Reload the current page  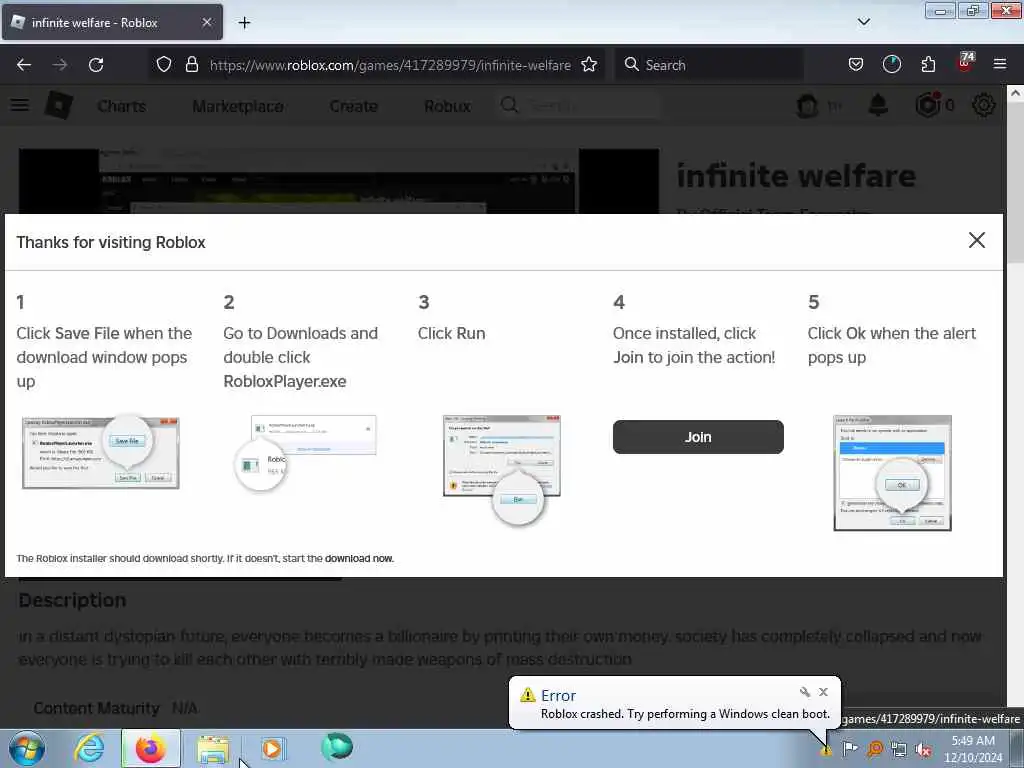[x=96, y=65]
